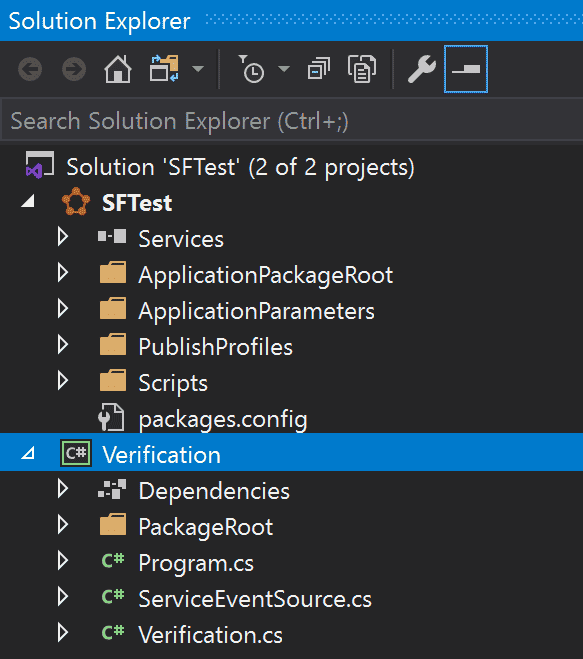Open the dropdown arrow beside the views switcher
The height and width of the screenshot is (659, 583).
point(198,69)
